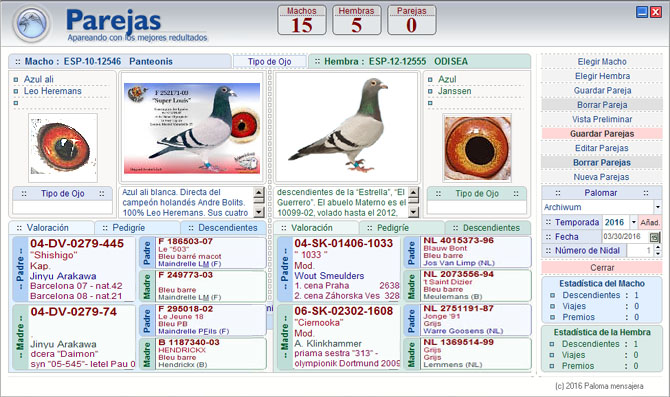Click Editar Parejas button
The height and width of the screenshot is (397, 670).
(x=602, y=148)
